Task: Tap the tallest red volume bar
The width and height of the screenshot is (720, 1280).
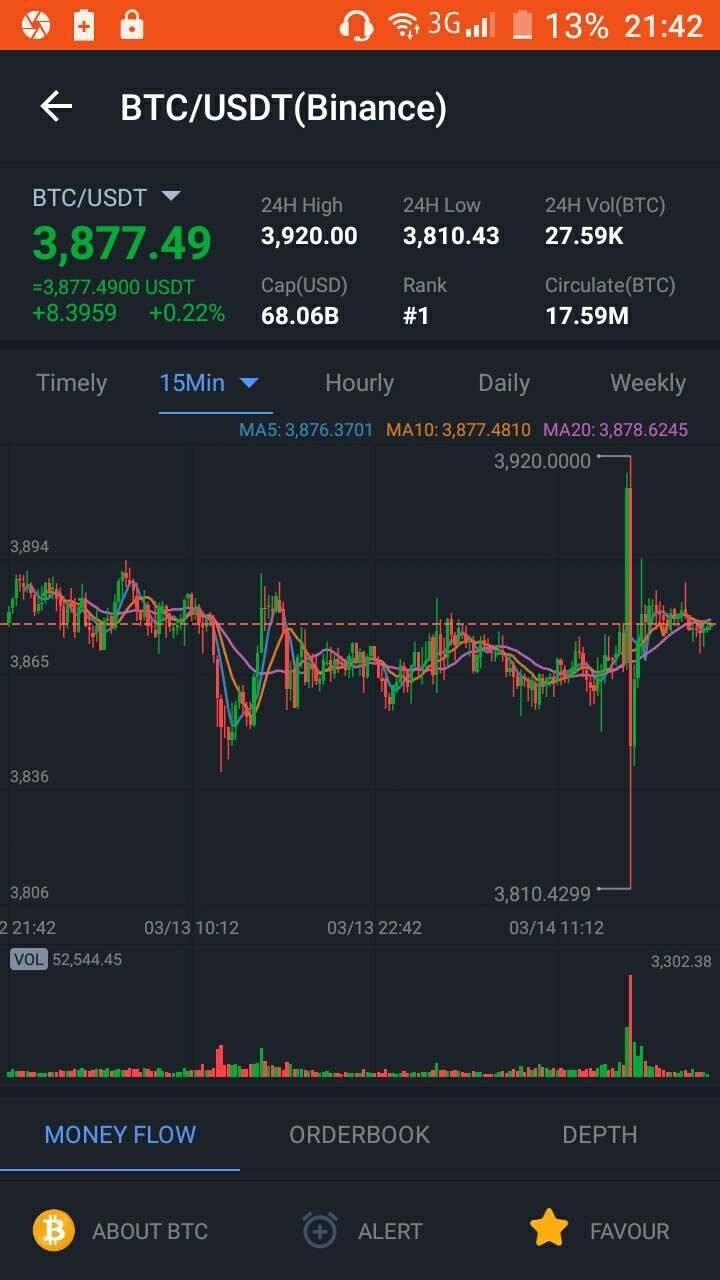Action: tap(630, 1025)
